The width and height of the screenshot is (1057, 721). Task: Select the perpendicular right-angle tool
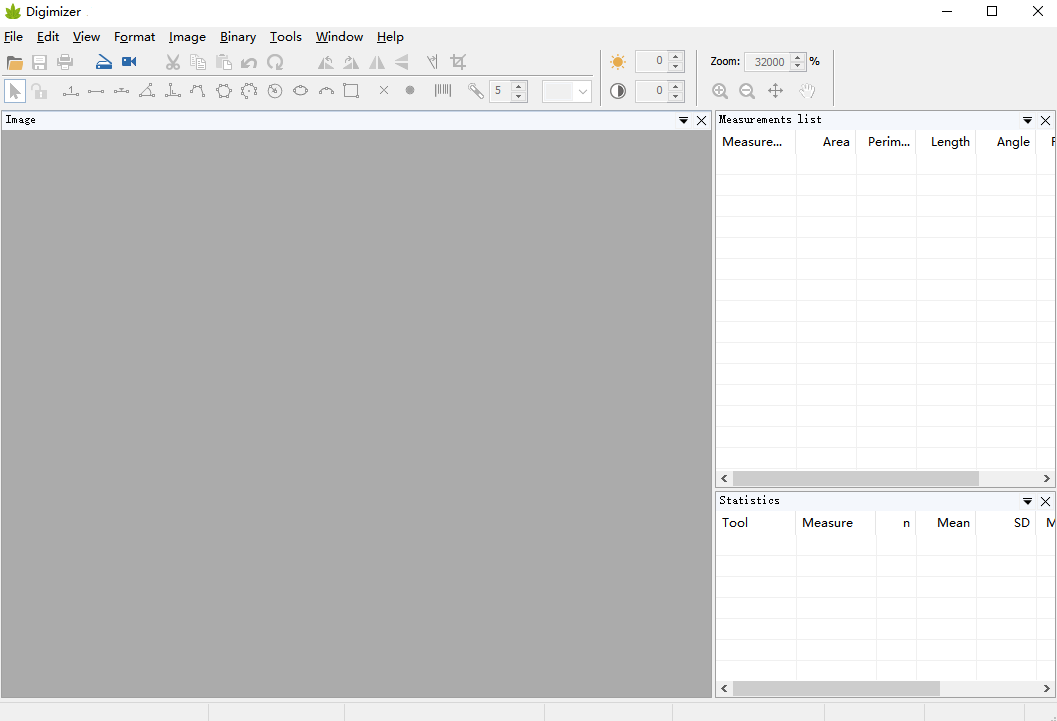tap(173, 90)
